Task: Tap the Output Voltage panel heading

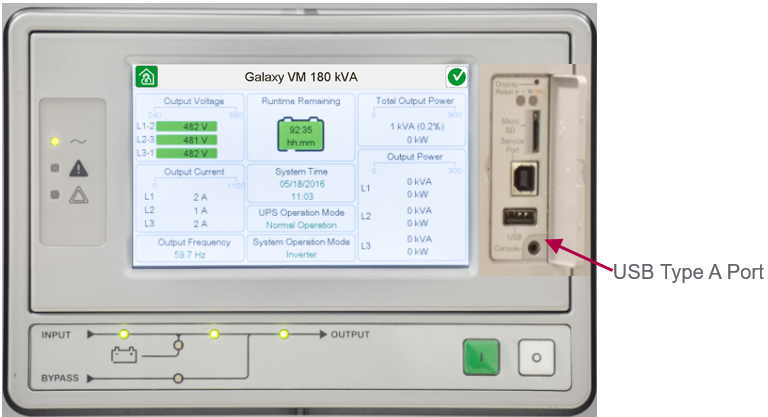Action: click(x=194, y=101)
